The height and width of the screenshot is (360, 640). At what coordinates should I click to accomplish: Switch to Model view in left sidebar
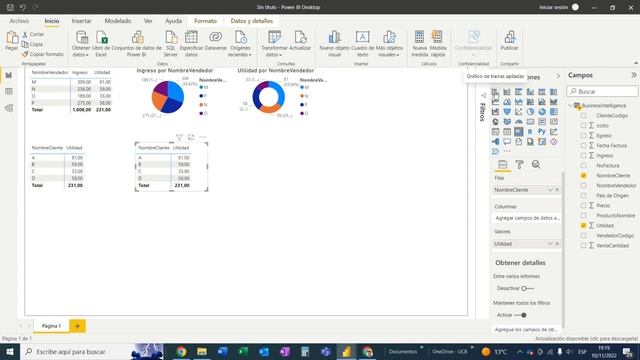[x=9, y=108]
